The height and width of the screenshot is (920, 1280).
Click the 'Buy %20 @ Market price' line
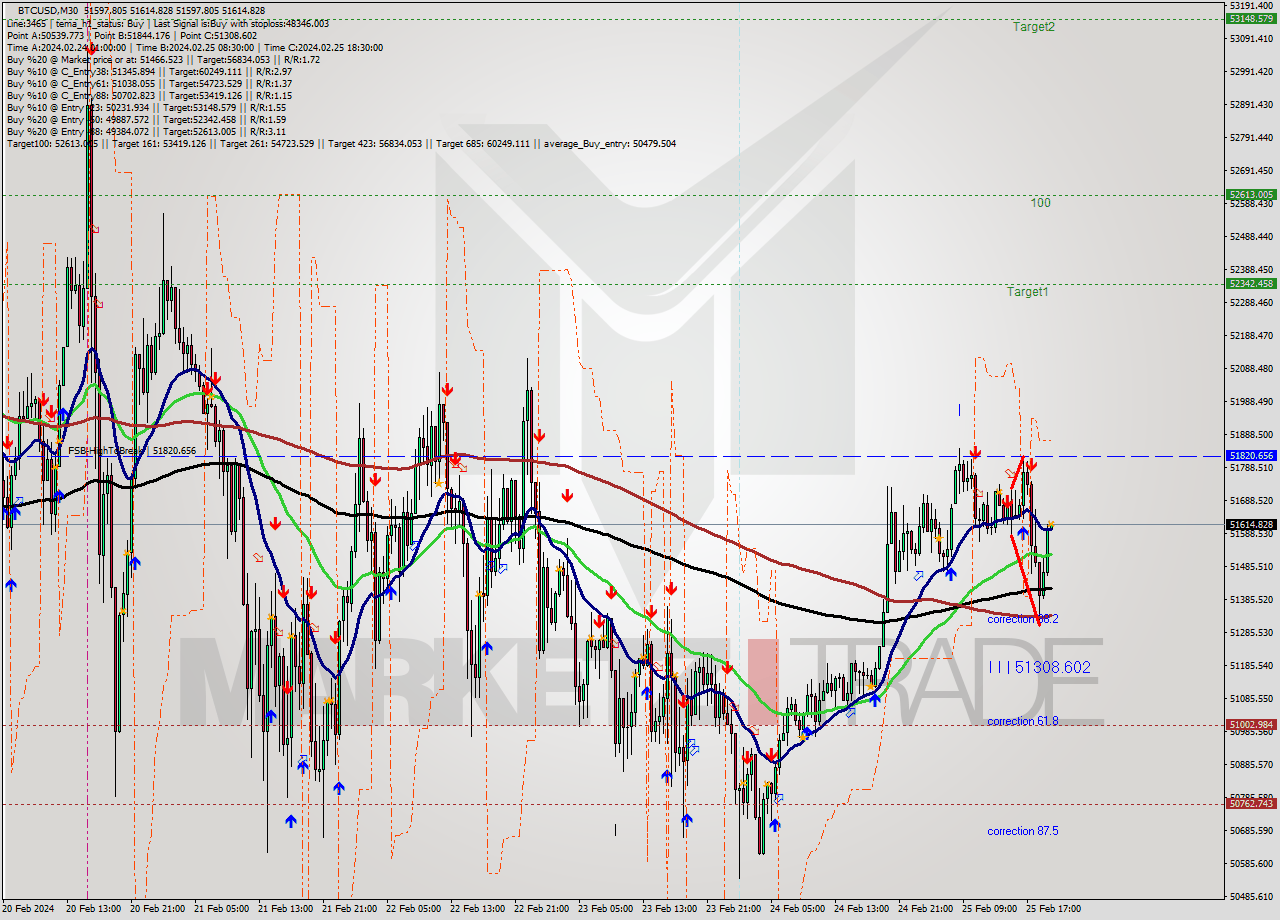(163, 59)
